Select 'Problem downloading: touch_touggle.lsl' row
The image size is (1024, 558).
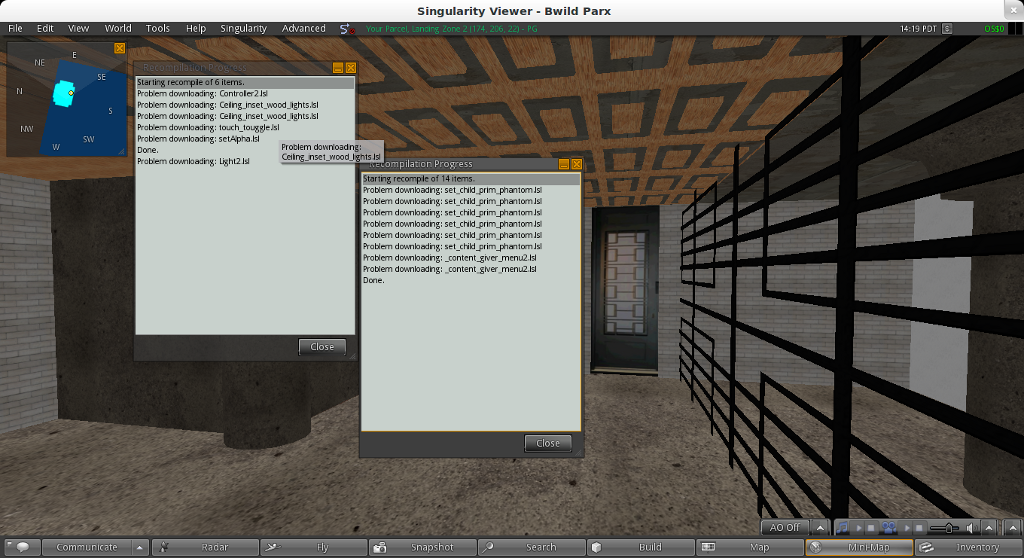click(245, 127)
